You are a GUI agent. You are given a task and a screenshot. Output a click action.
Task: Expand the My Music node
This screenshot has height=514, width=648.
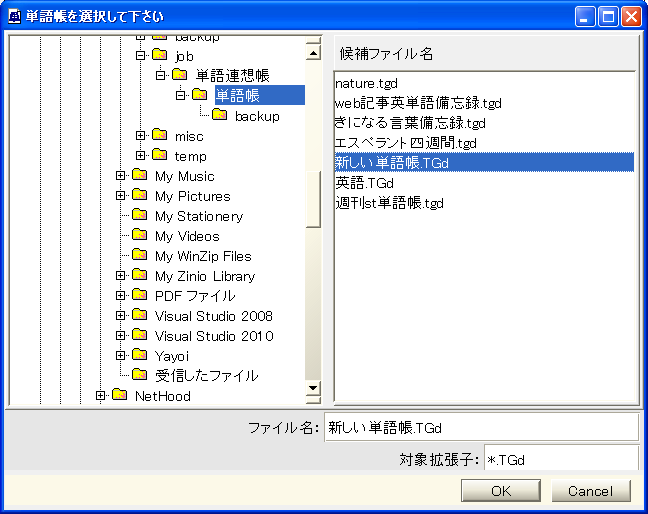coord(121,175)
